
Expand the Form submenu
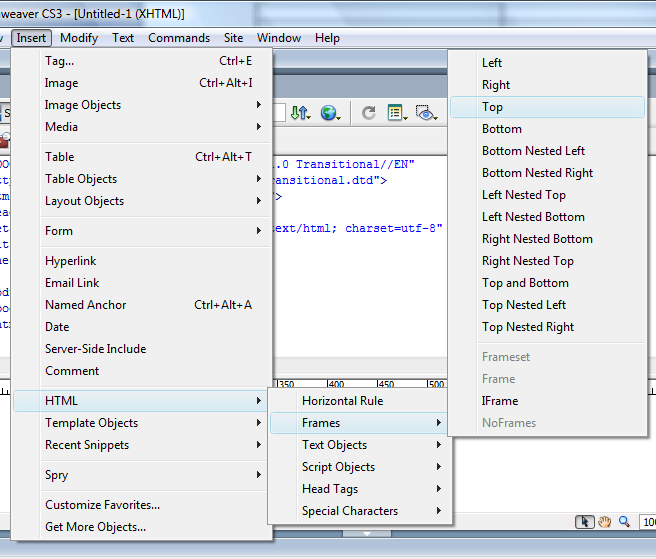tap(142, 231)
